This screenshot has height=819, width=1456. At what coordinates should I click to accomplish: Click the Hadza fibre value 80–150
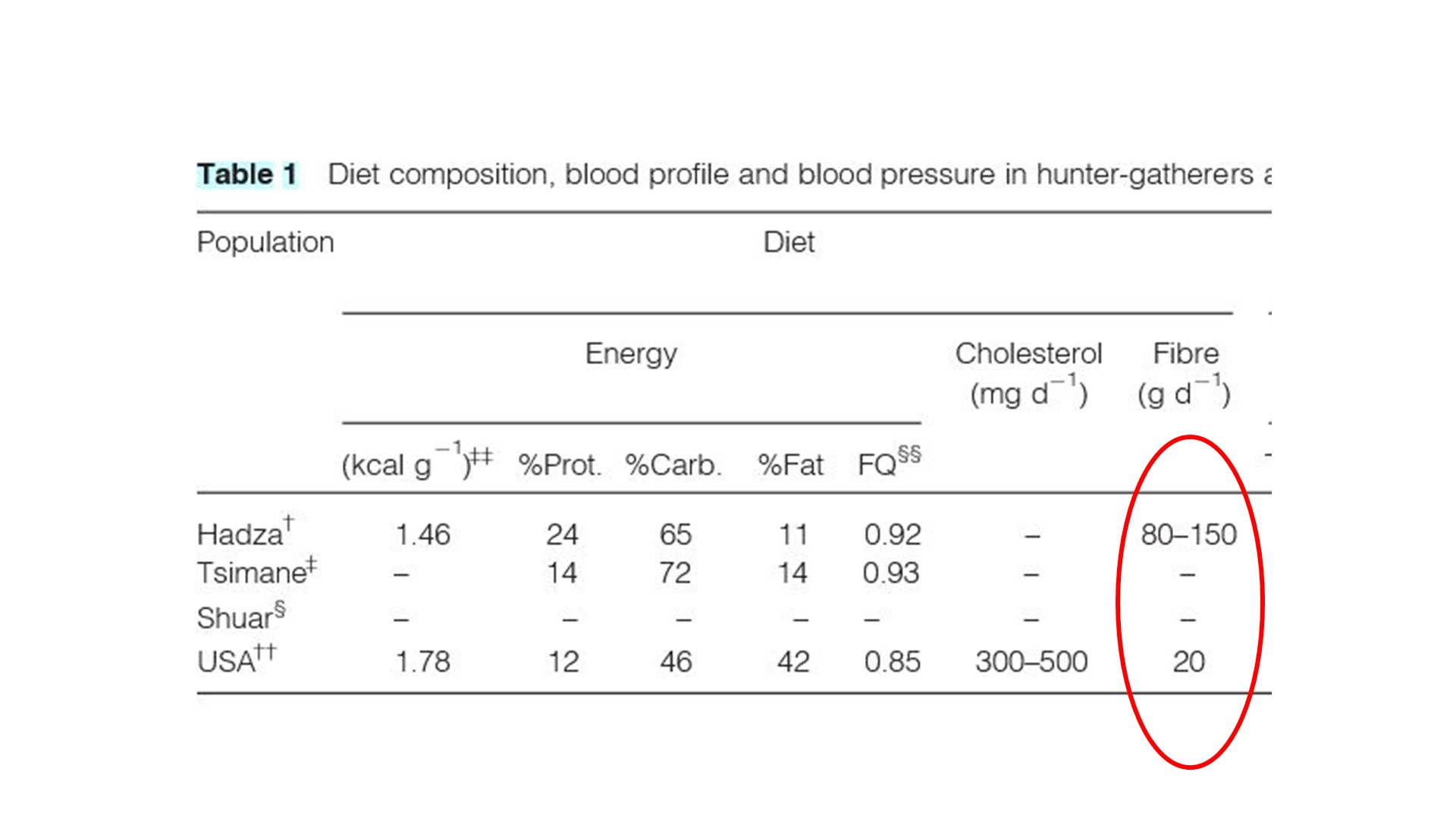[1188, 535]
